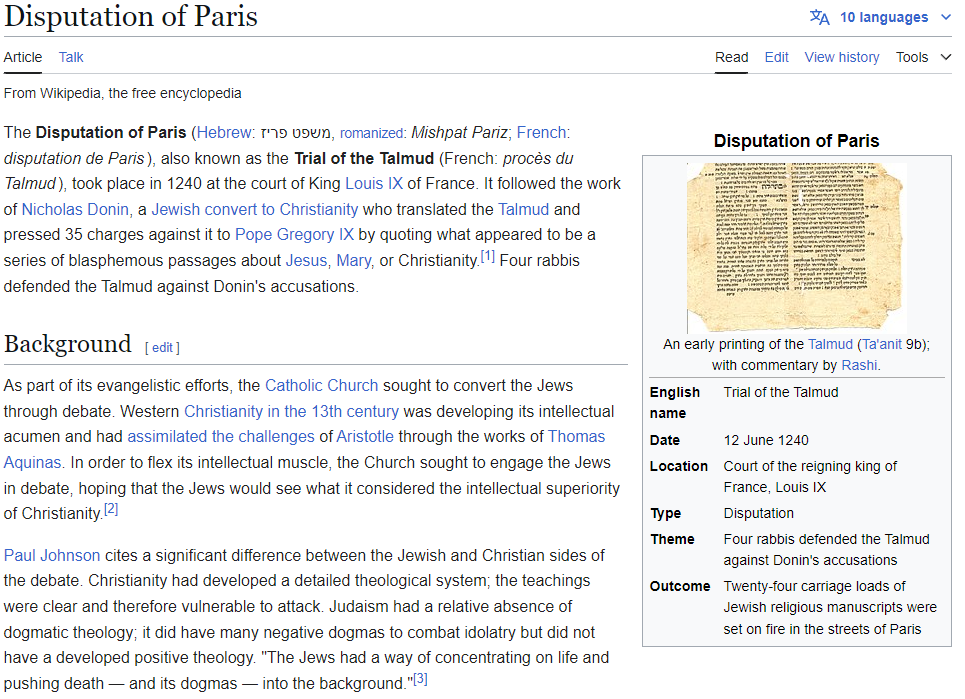Click assimilated the challenges link
This screenshot has width=965, height=699.
[x=221, y=436]
